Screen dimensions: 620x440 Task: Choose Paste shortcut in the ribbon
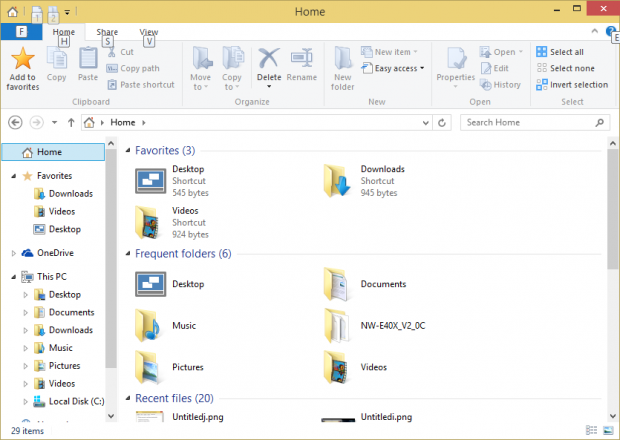[141, 85]
